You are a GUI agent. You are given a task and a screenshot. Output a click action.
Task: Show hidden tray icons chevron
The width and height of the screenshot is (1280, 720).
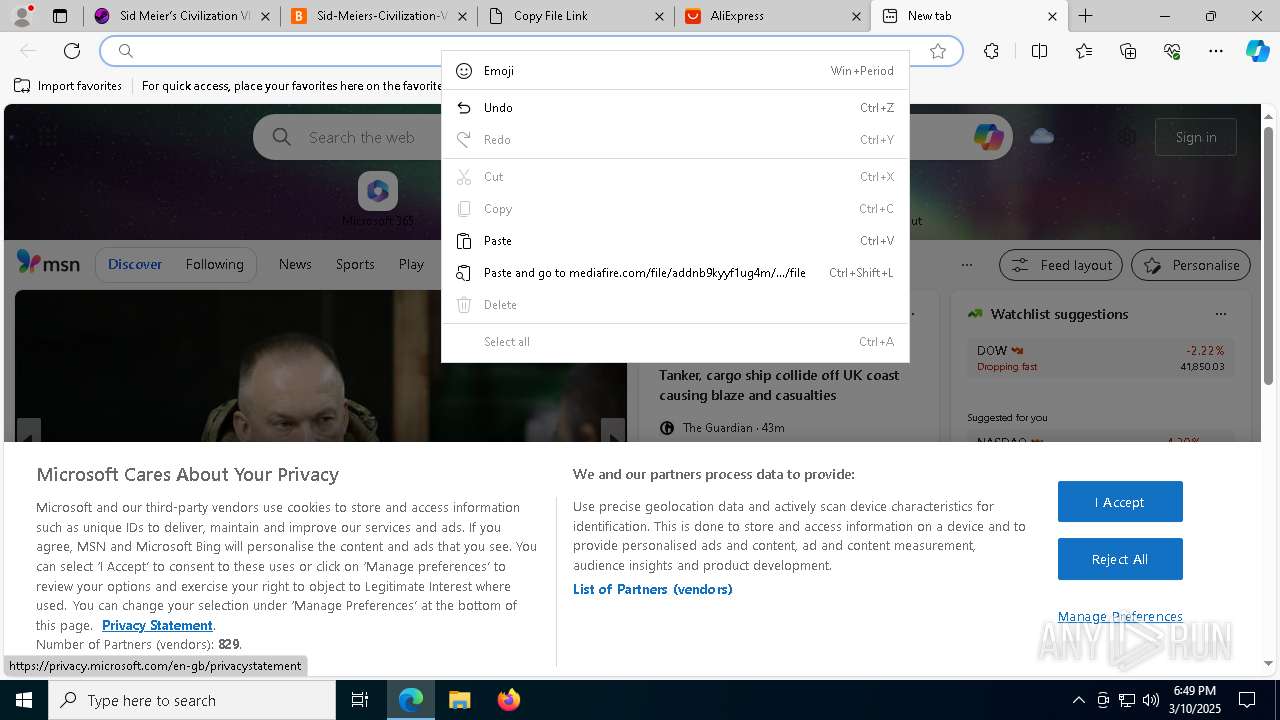tap(1078, 700)
